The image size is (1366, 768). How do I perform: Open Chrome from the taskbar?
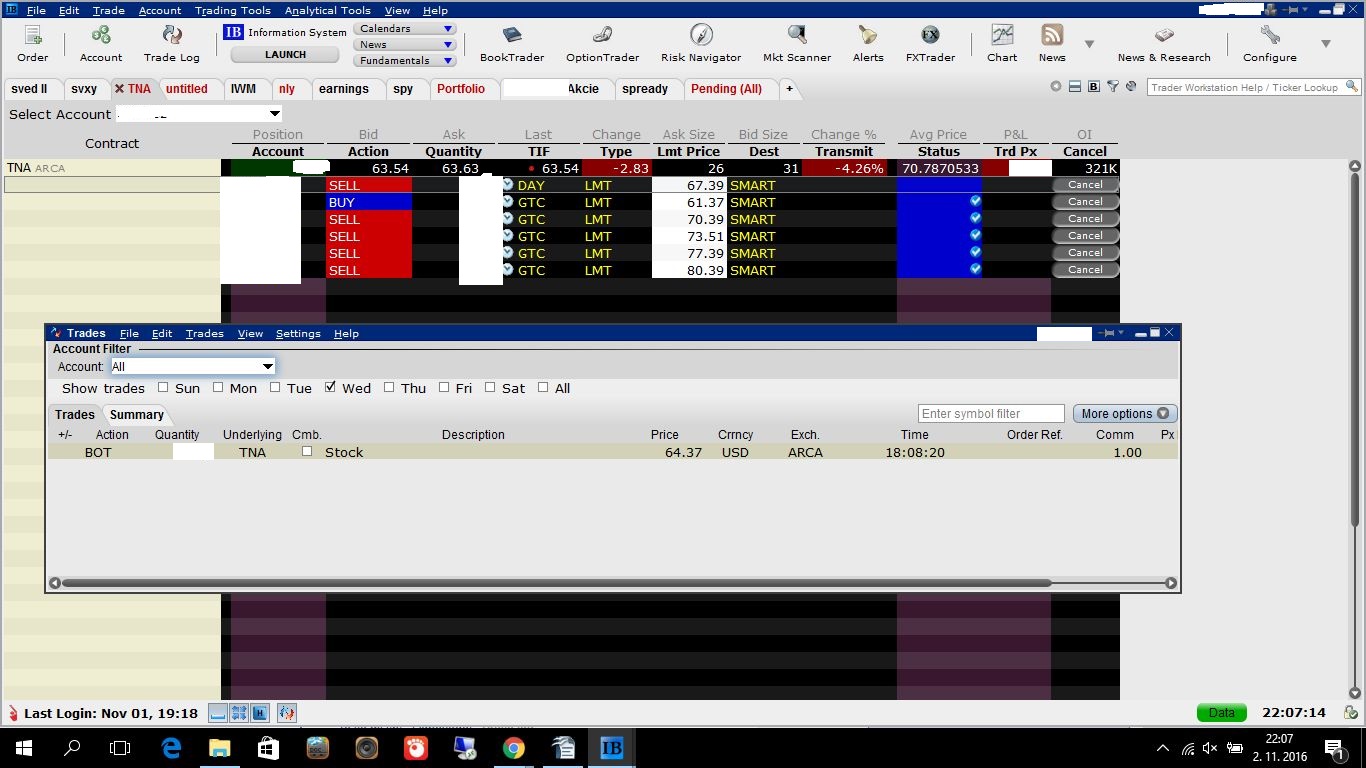(514, 748)
